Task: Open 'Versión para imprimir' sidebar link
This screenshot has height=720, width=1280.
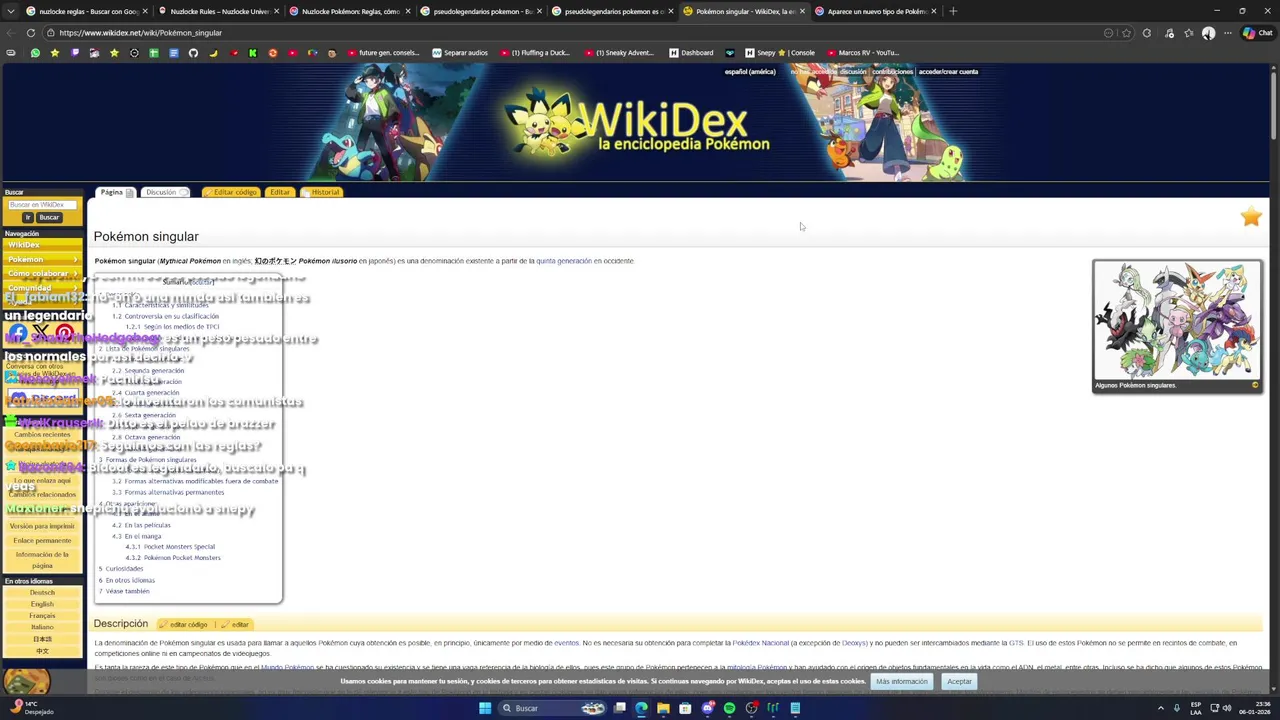Action: 42,526
